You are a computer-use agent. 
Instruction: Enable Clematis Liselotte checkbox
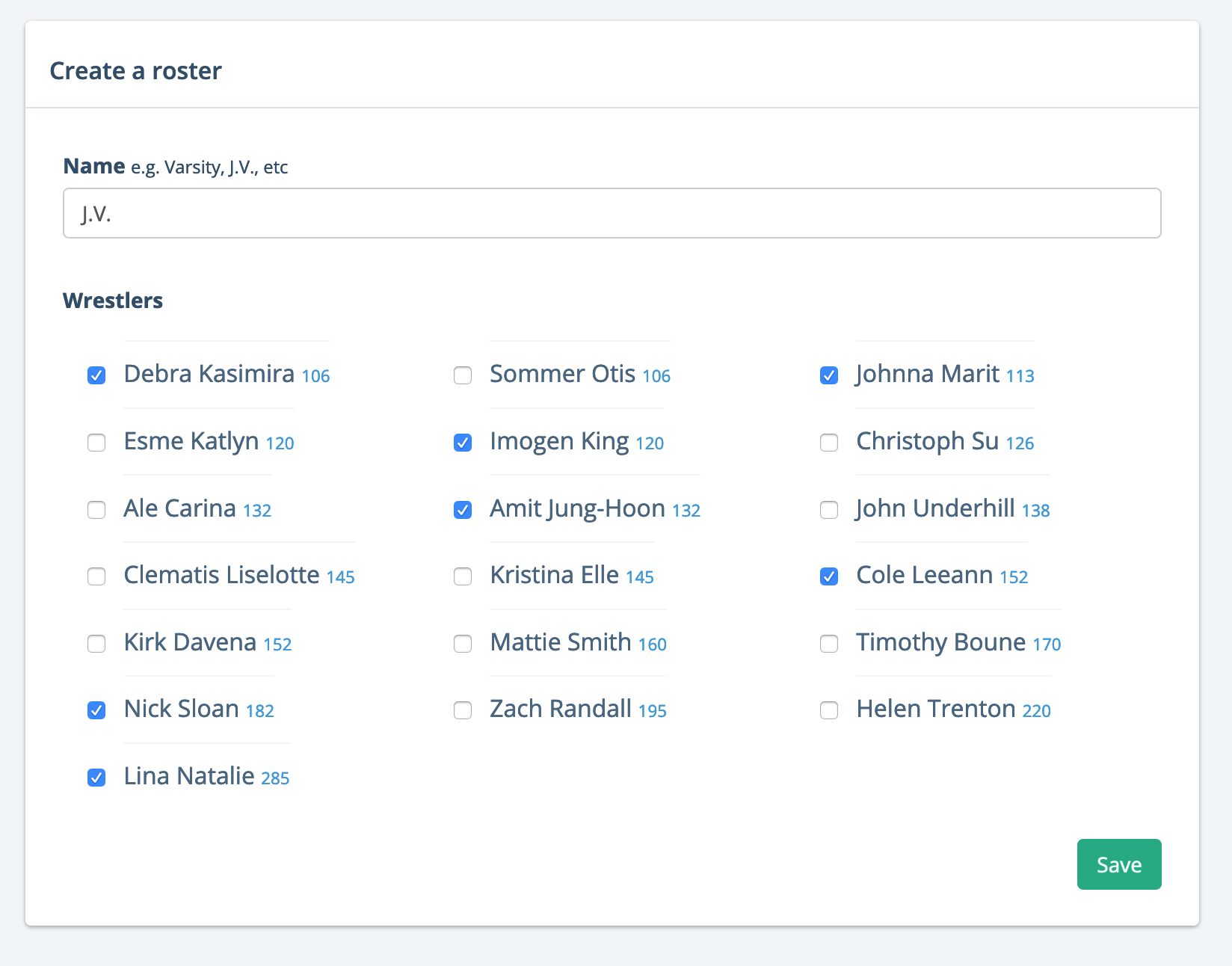pos(96,576)
